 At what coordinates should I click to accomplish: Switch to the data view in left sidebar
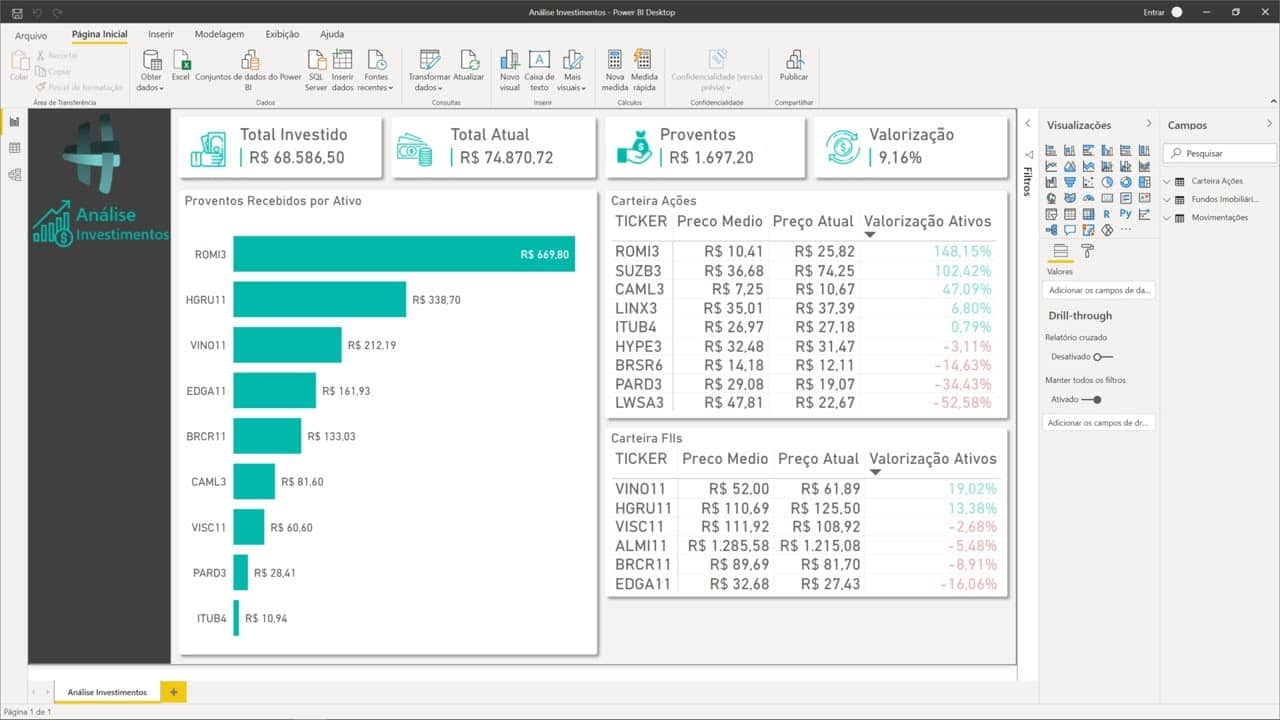[x=14, y=148]
